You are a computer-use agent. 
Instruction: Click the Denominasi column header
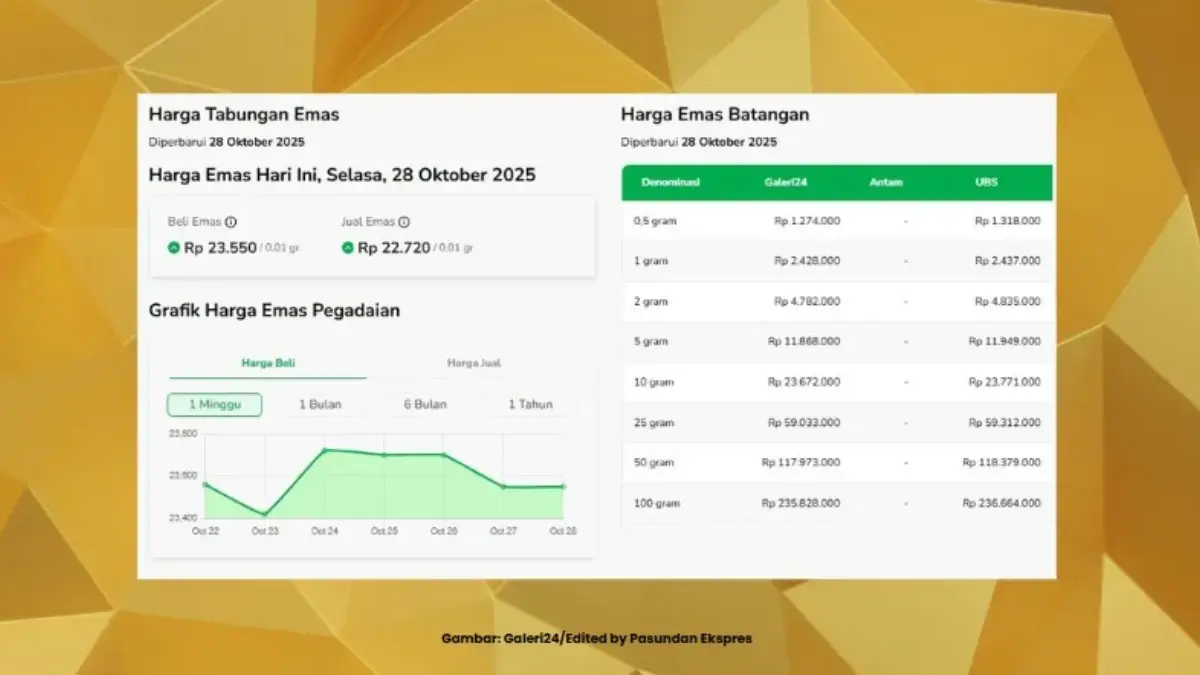click(669, 183)
